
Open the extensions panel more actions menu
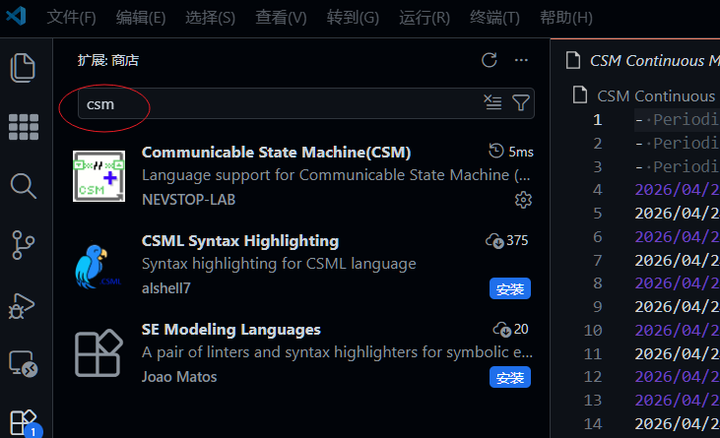[x=521, y=60]
